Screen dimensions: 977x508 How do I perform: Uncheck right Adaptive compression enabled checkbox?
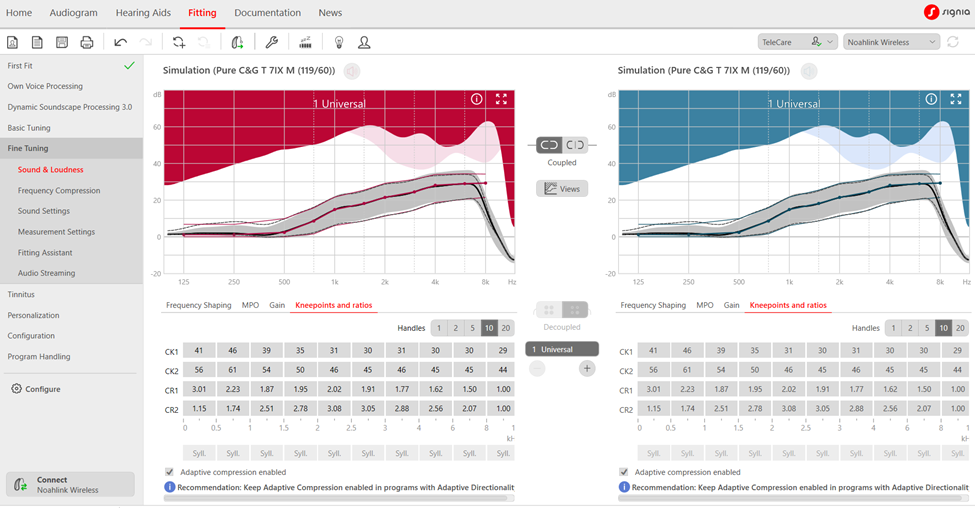pos(624,472)
